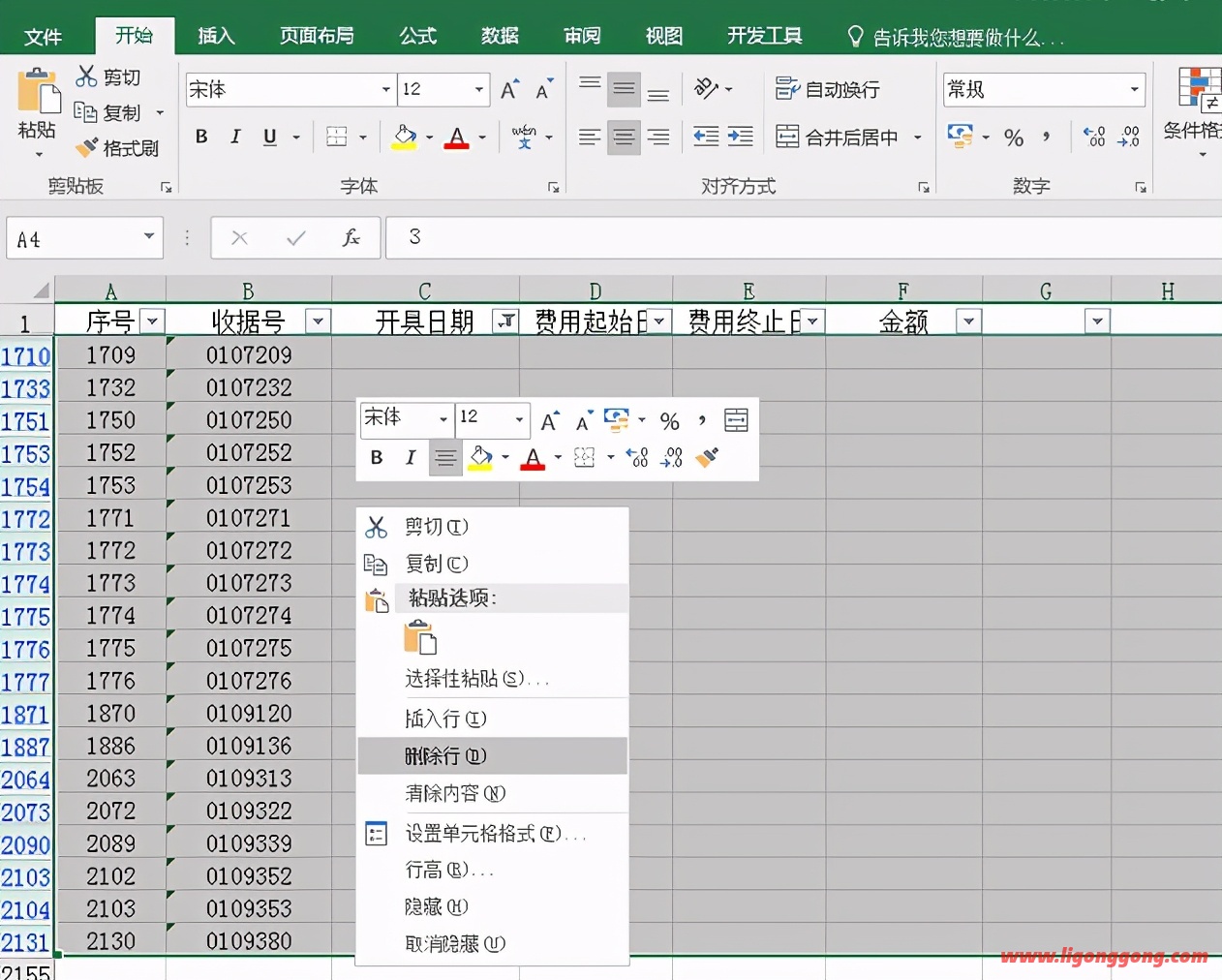The height and width of the screenshot is (980, 1222).
Task: Toggle middle vertical alignment in ribbon
Action: tap(624, 89)
